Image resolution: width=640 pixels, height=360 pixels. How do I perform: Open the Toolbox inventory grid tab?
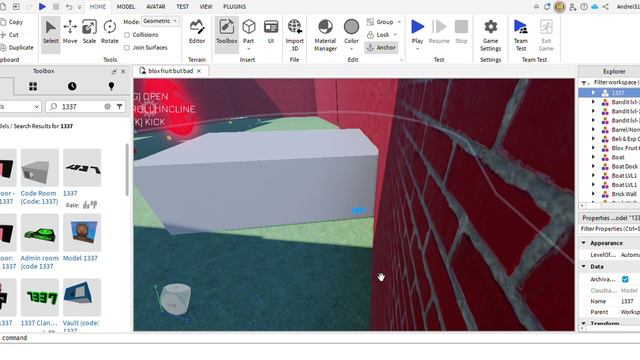click(x=33, y=86)
